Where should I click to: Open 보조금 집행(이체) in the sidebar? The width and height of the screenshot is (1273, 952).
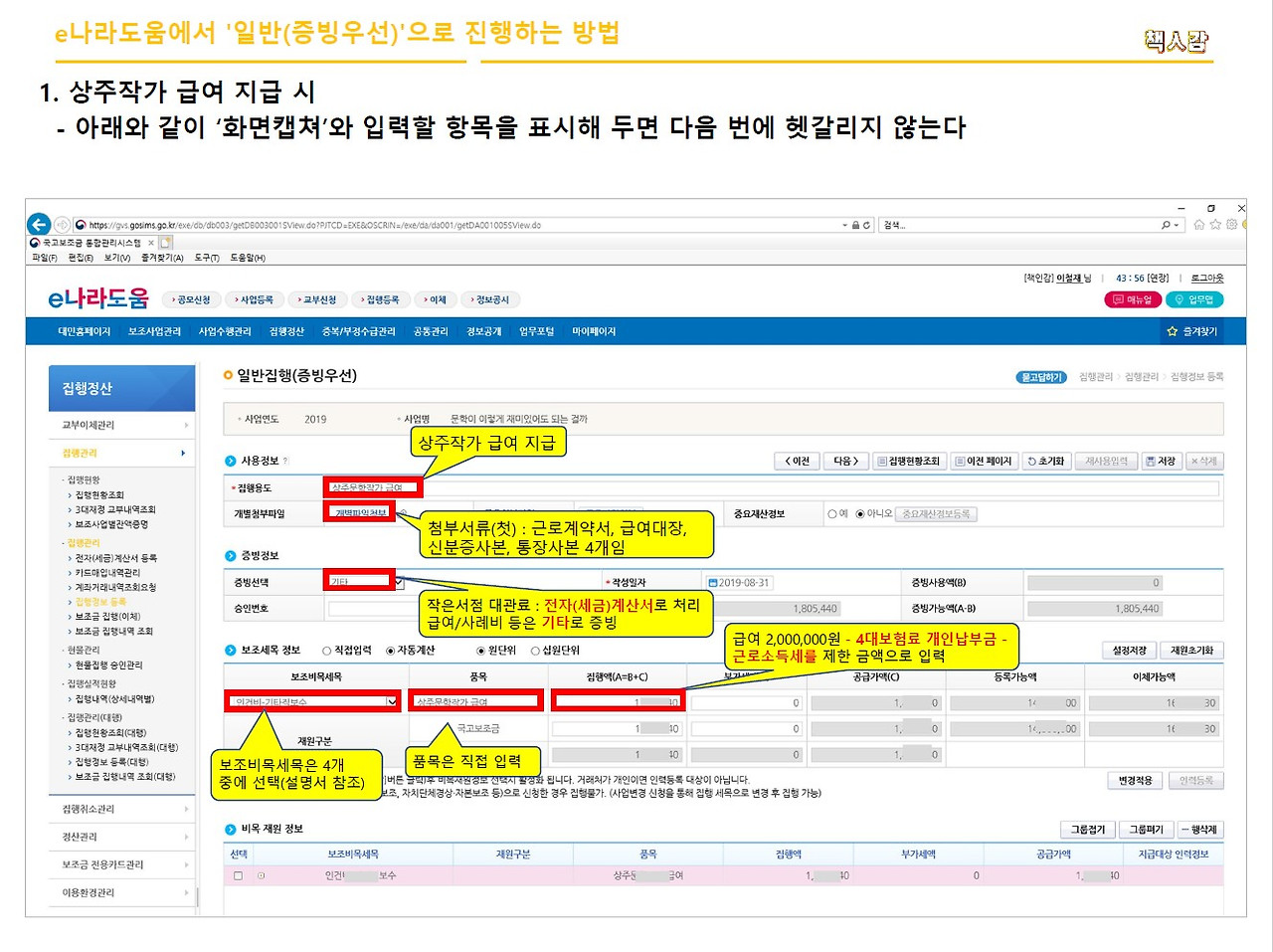click(x=108, y=617)
